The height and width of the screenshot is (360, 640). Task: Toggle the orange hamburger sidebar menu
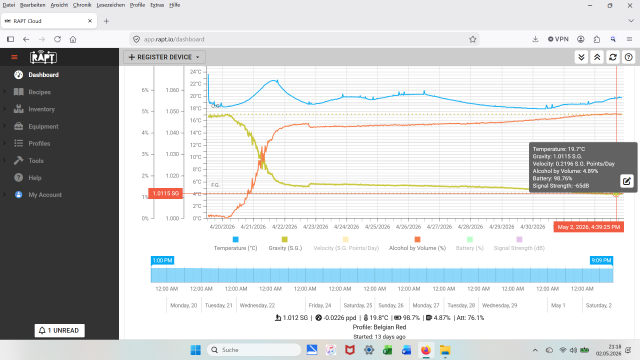pyautogui.click(x=14, y=57)
